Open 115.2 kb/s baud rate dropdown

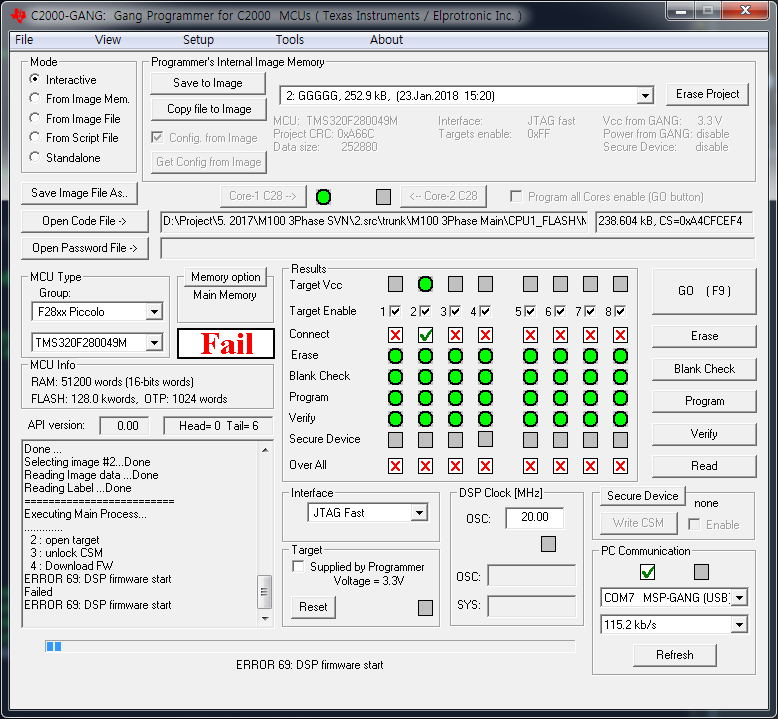click(x=739, y=625)
